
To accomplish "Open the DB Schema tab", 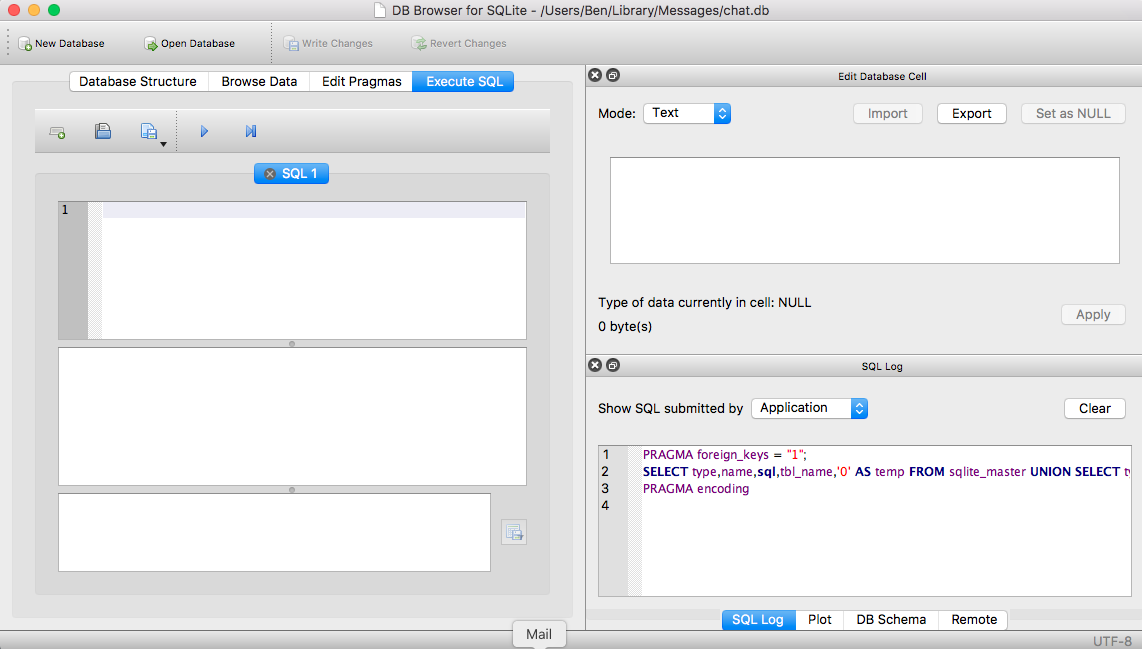I will (891, 620).
